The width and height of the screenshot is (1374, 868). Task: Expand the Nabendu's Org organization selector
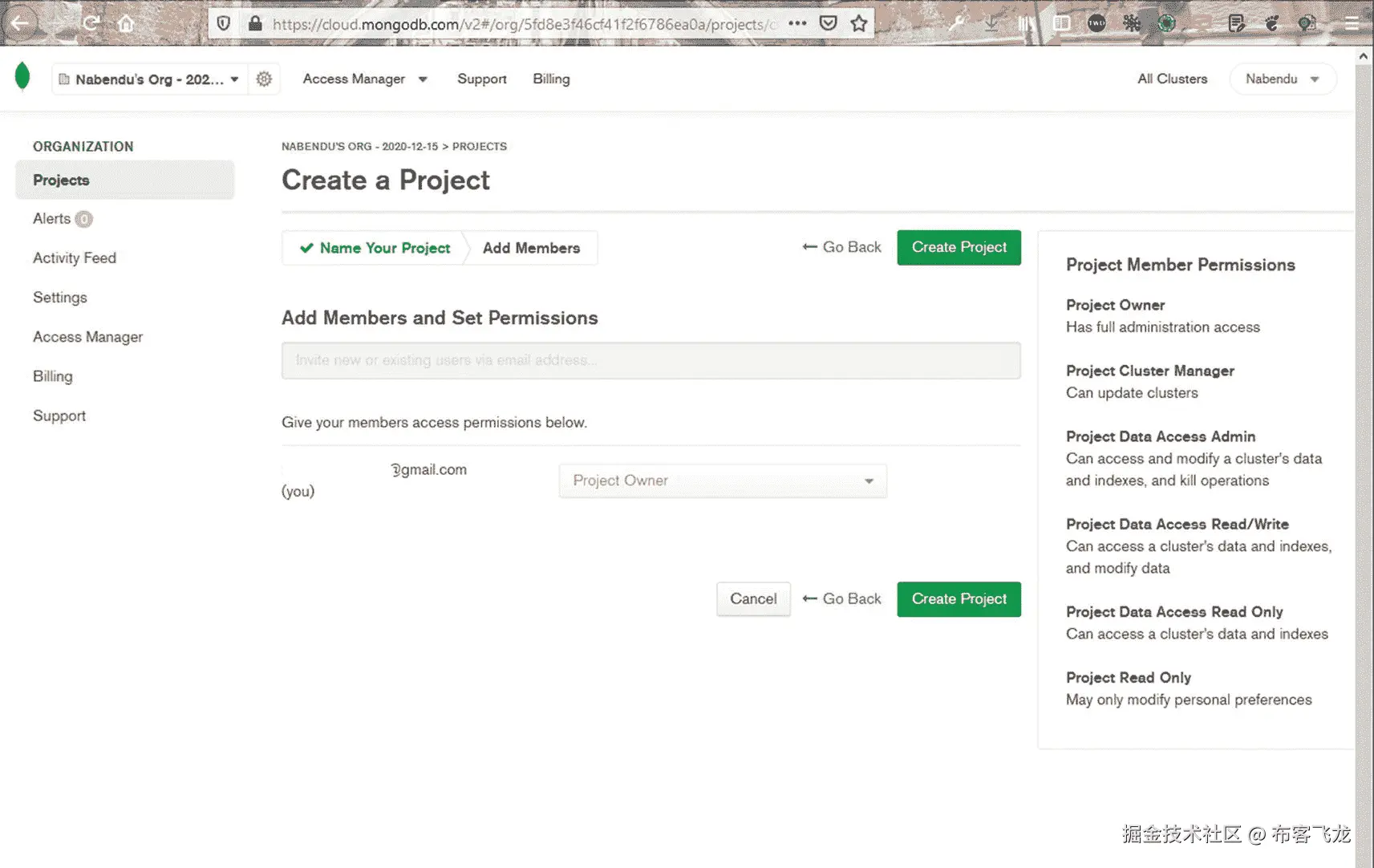(149, 79)
